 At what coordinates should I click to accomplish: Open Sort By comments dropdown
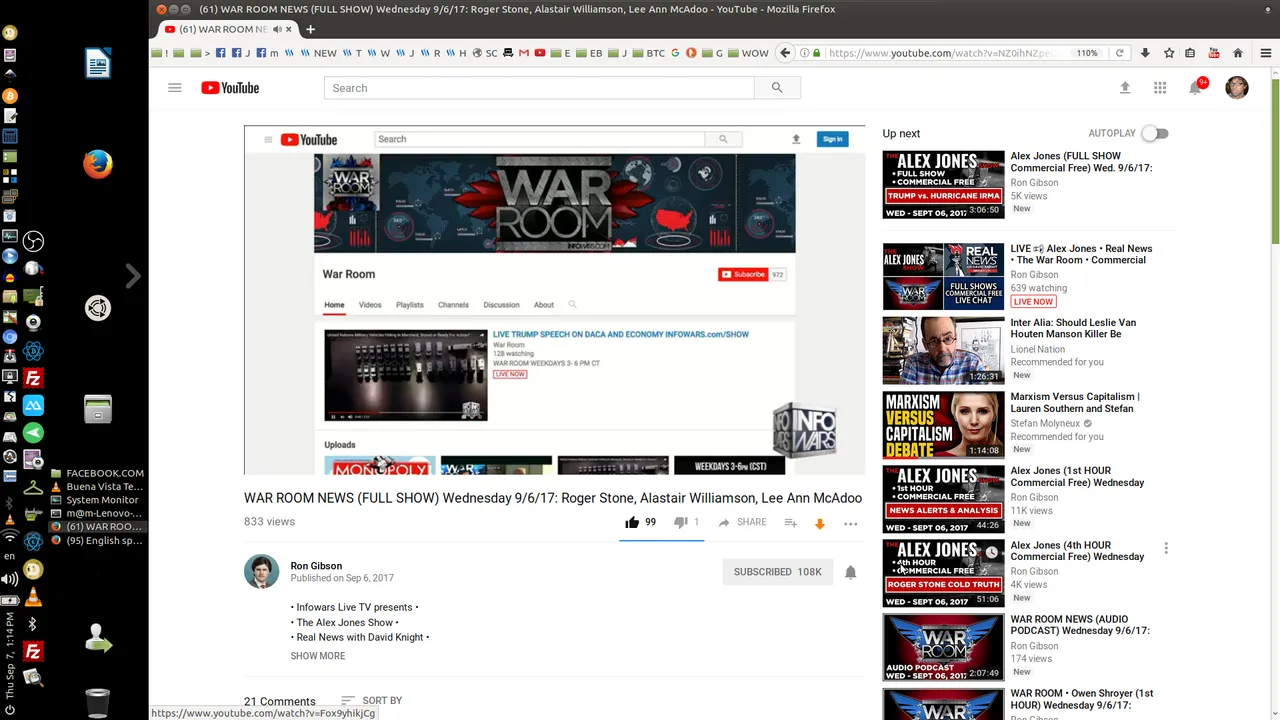[371, 701]
